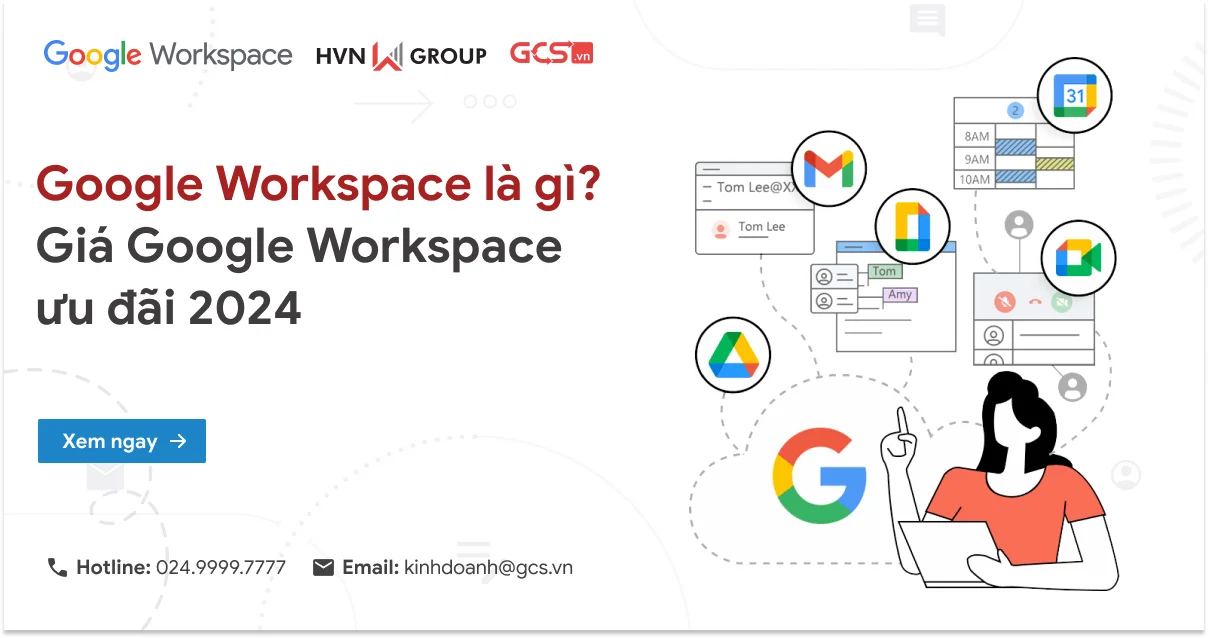Click the red hang-up phone icon
The image size is (1208, 638).
tap(1035, 301)
